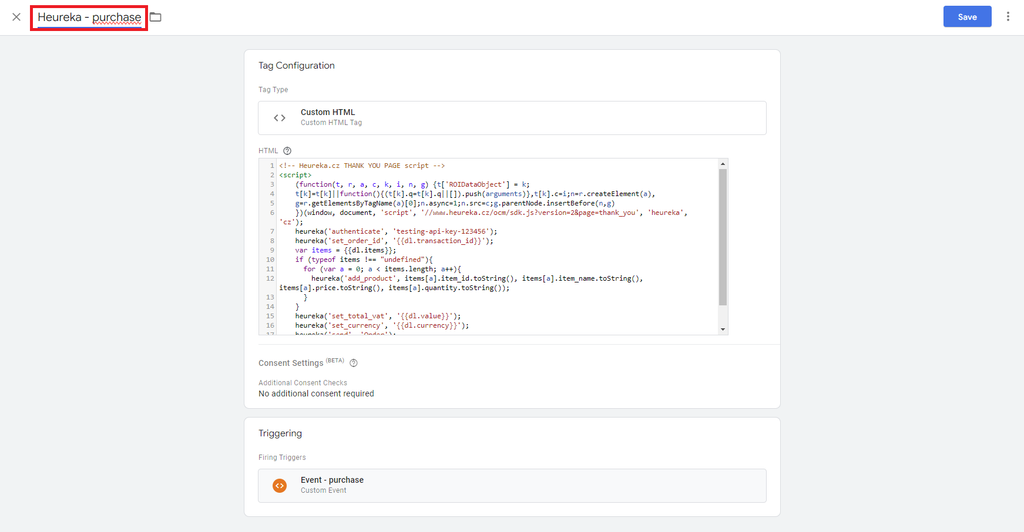Select the Custom HTML tag type row

[x=512, y=117]
